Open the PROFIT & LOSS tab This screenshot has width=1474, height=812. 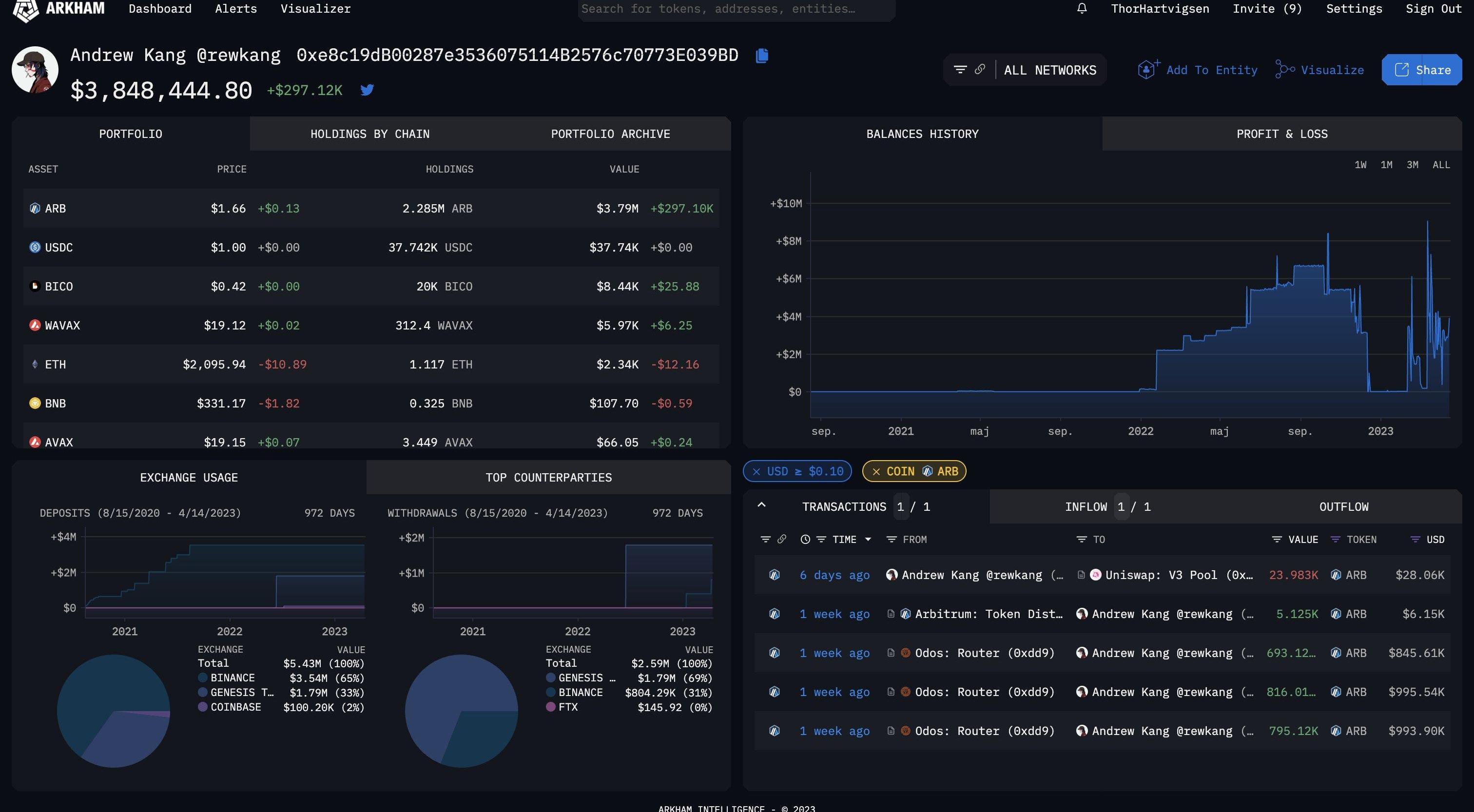[1282, 134]
